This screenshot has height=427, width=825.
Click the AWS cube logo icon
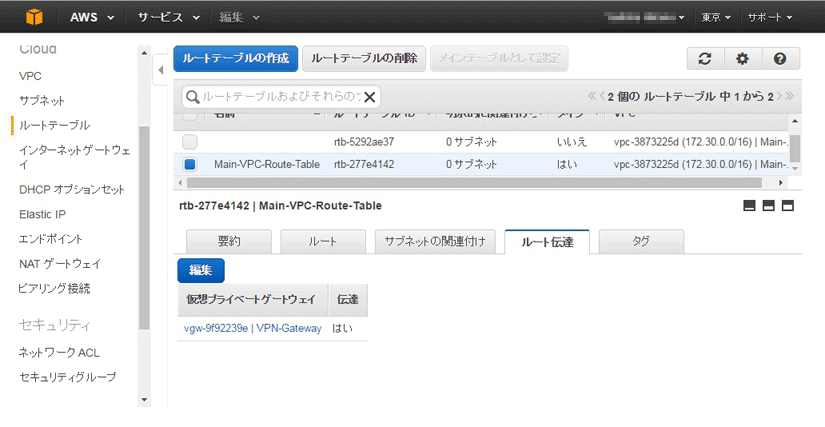pos(35,17)
